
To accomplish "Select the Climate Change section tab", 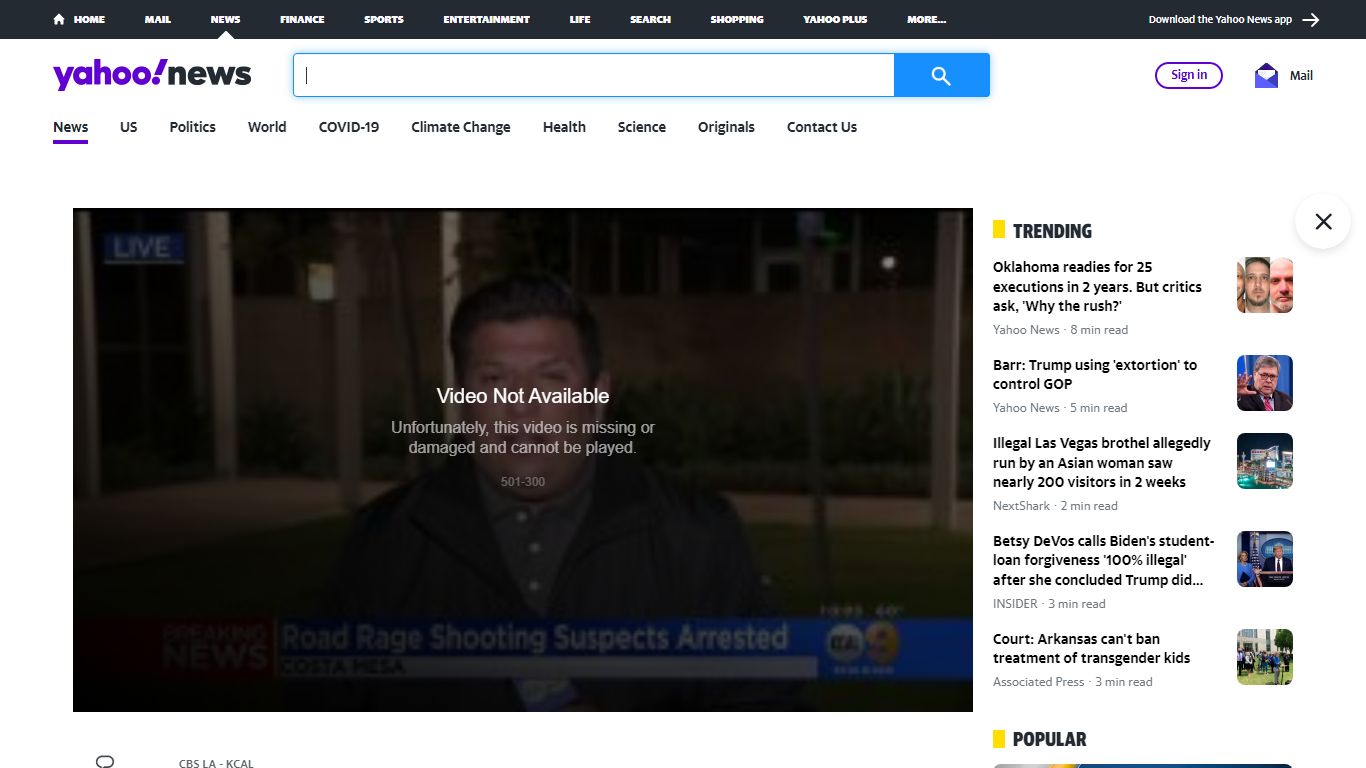I will pyautogui.click(x=461, y=127).
